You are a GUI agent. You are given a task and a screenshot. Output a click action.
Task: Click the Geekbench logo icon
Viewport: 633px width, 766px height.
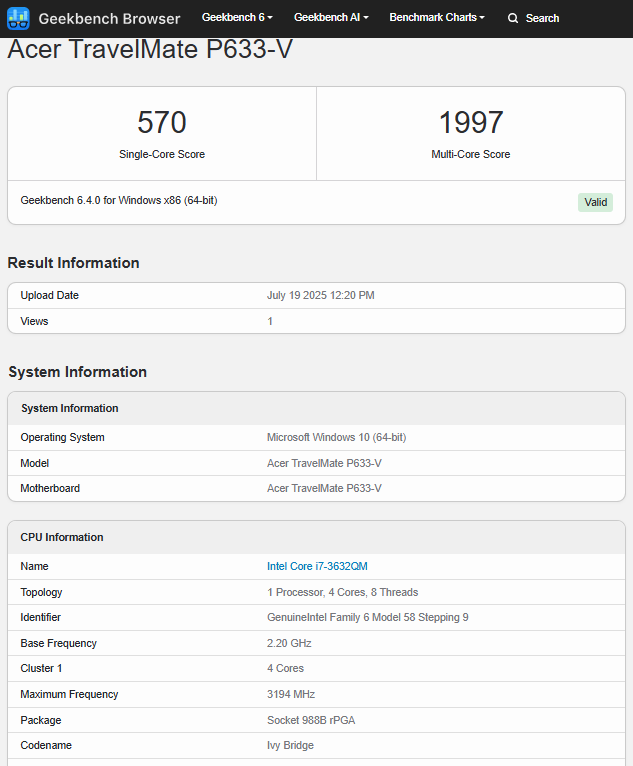click(18, 19)
